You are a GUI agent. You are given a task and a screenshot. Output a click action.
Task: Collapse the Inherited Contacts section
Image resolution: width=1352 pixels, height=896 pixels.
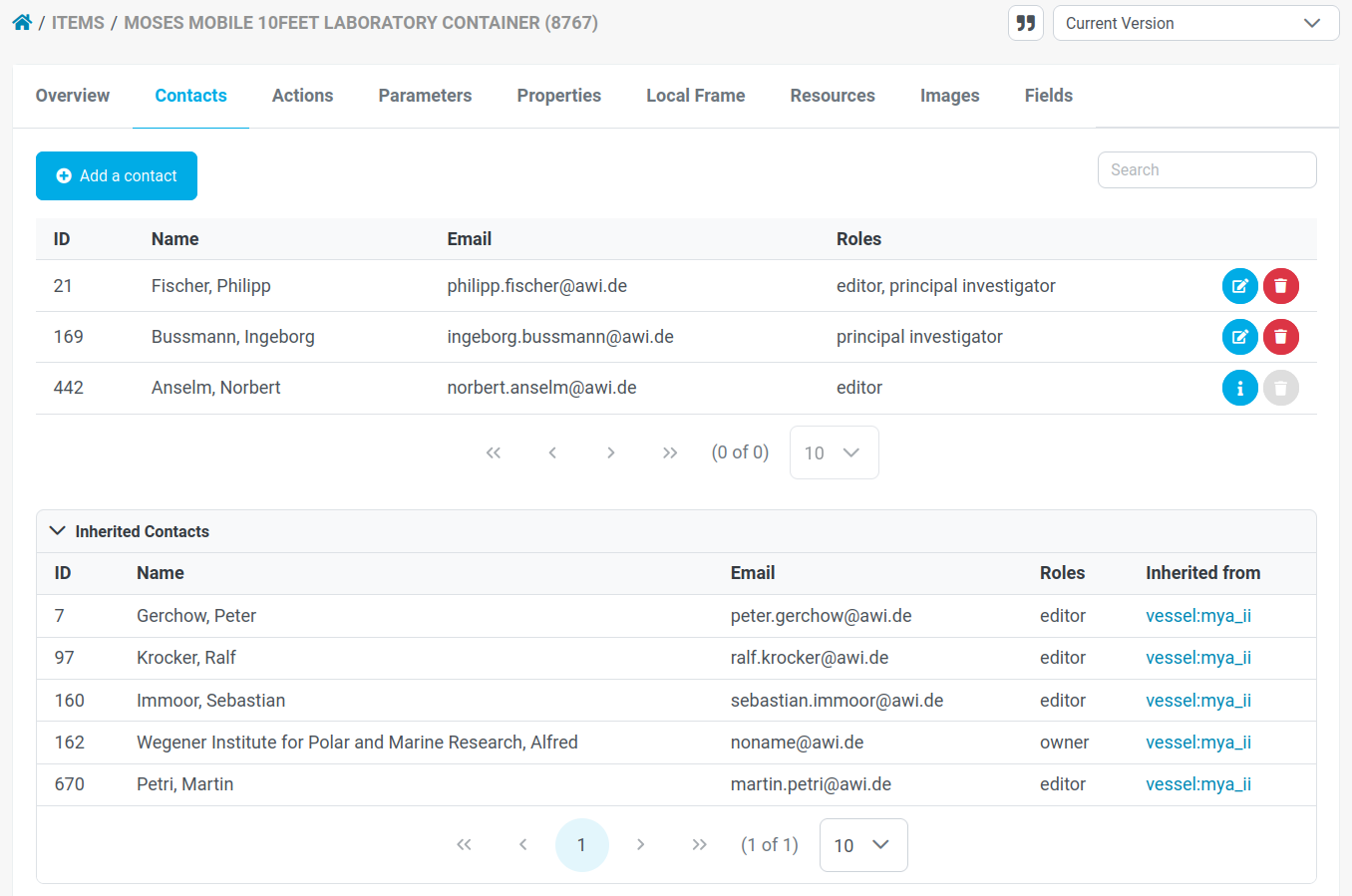[x=58, y=531]
